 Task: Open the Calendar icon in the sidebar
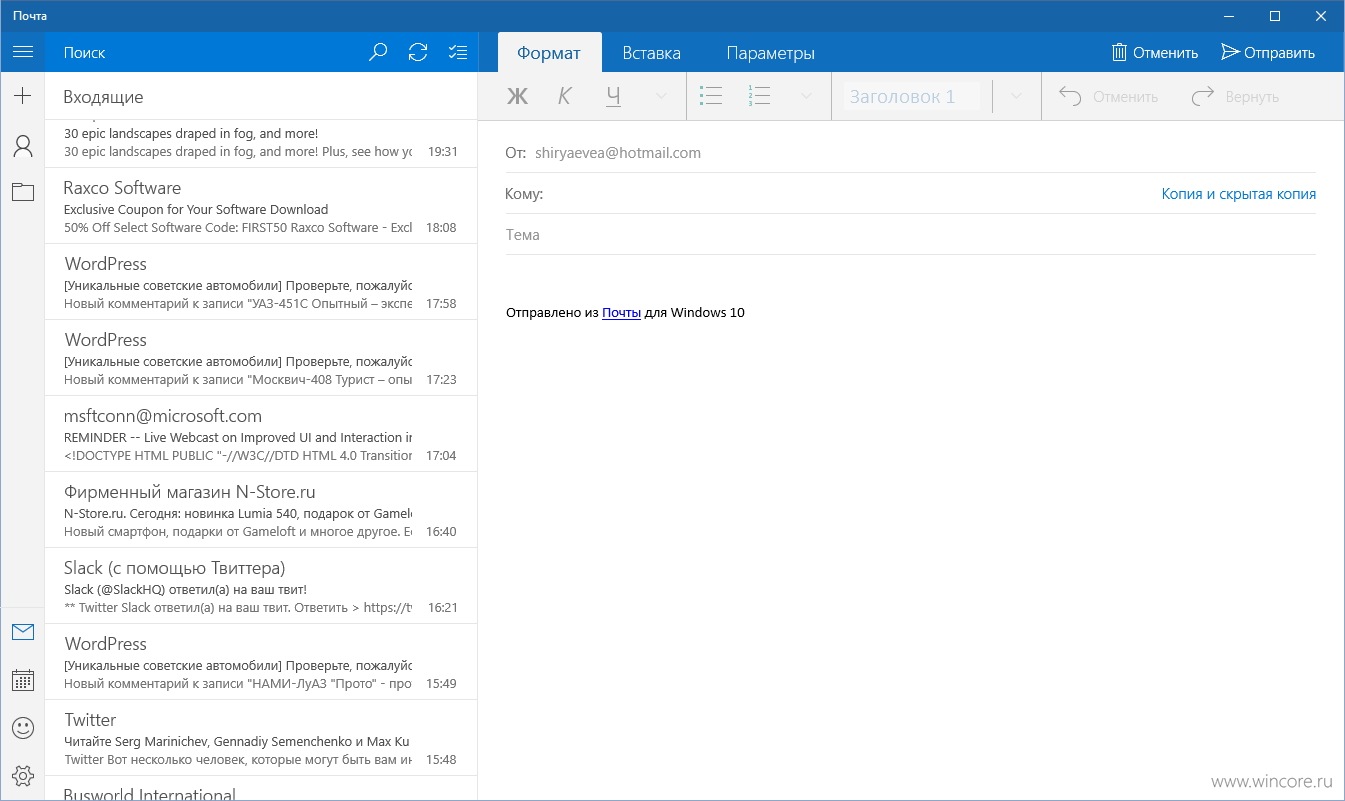point(23,680)
